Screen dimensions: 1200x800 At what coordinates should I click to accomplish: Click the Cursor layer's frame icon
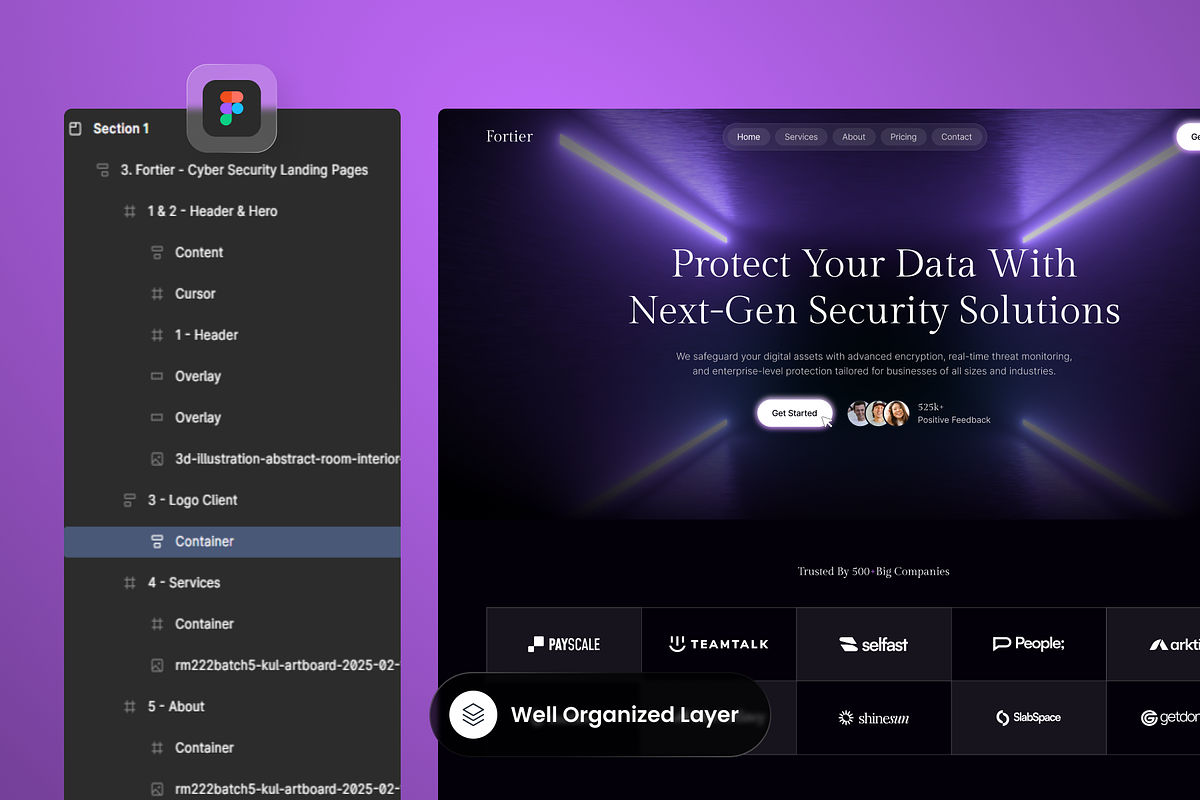point(157,294)
